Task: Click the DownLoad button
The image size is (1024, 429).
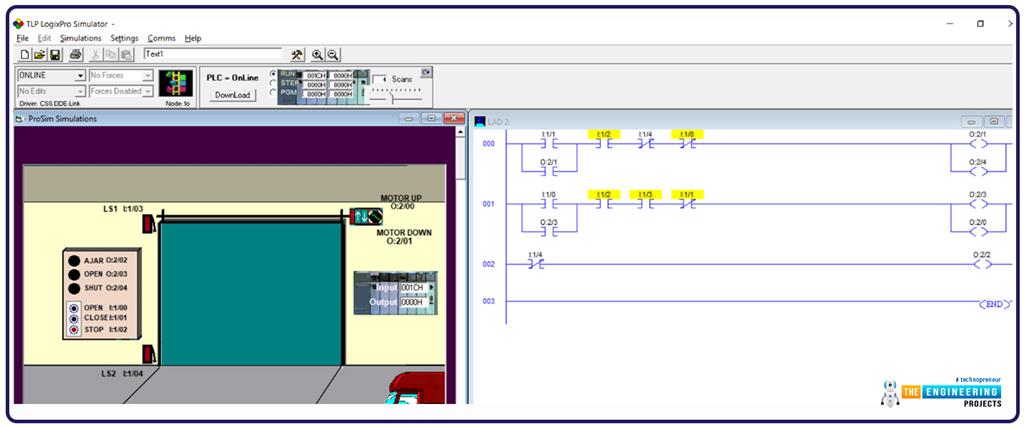Action: (232, 95)
